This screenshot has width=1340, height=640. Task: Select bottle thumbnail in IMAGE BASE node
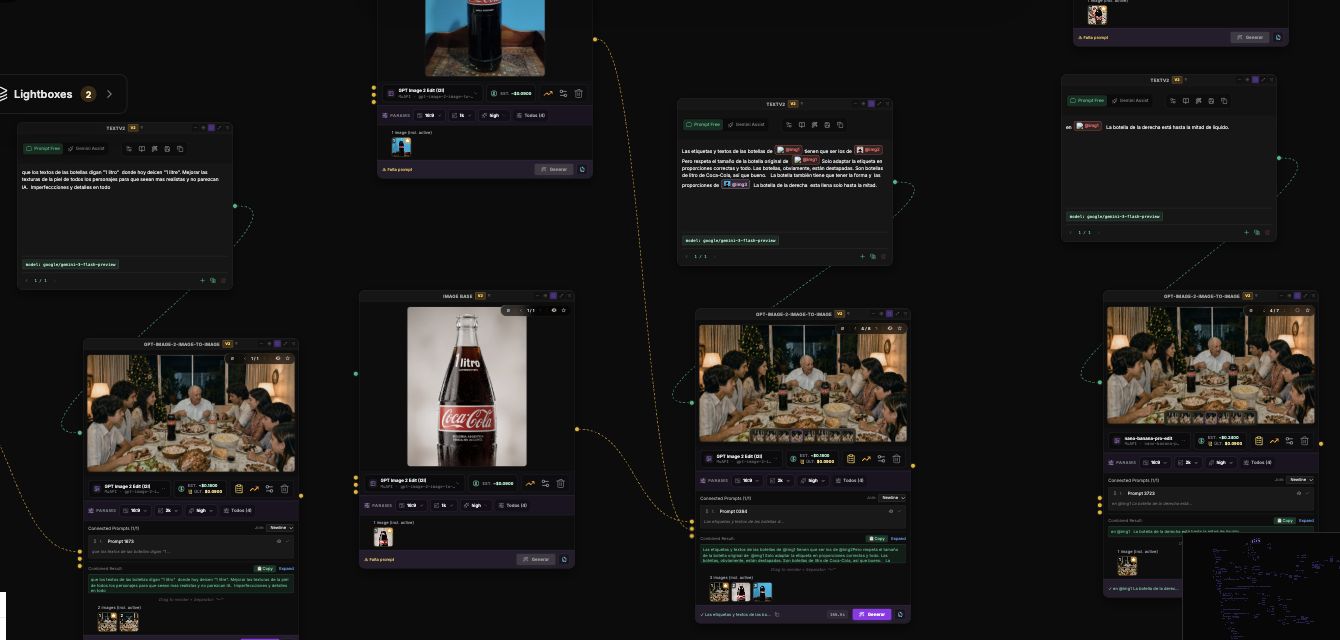[x=383, y=537]
